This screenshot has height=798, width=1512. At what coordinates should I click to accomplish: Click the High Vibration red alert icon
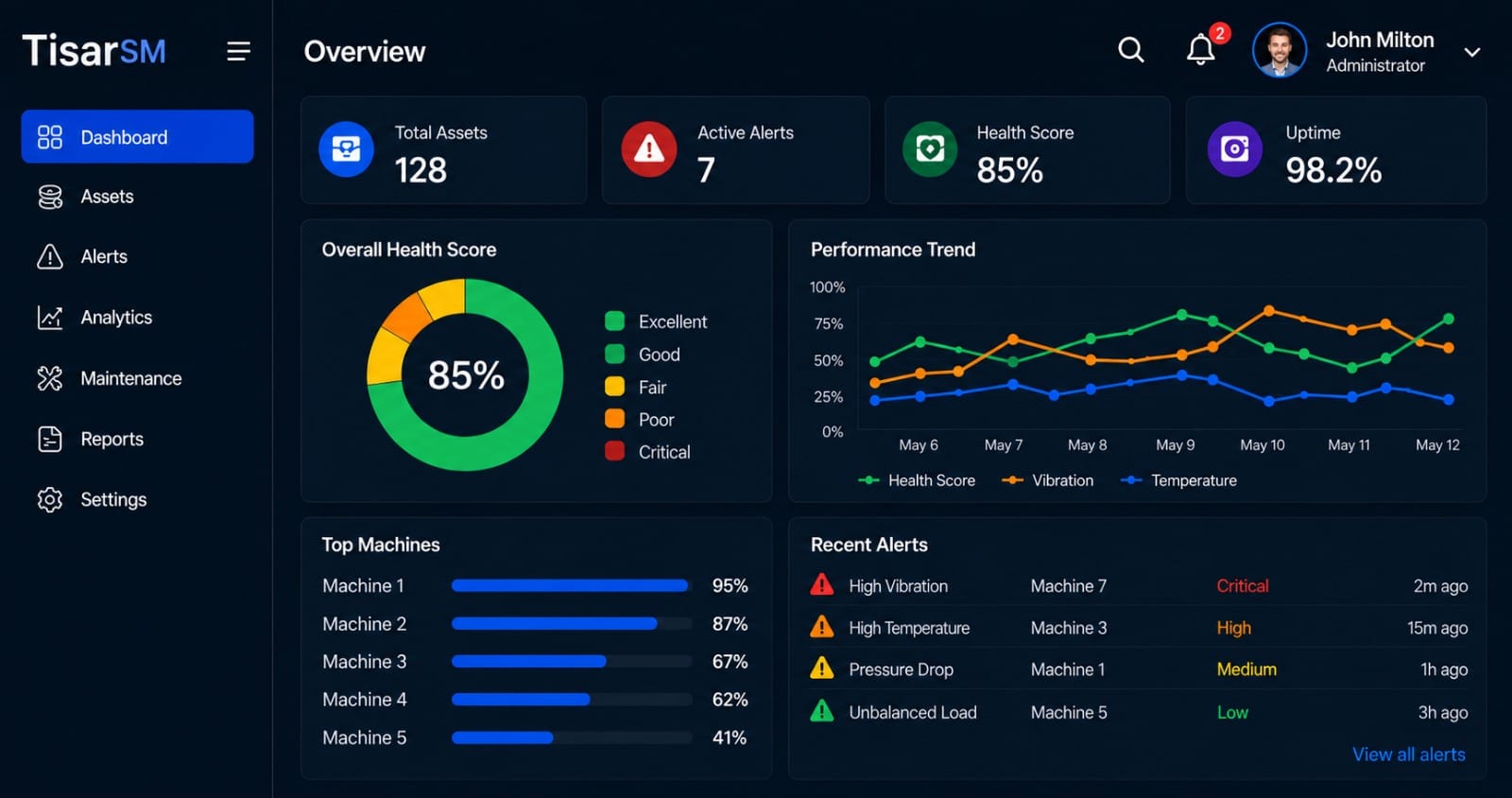pos(822,585)
